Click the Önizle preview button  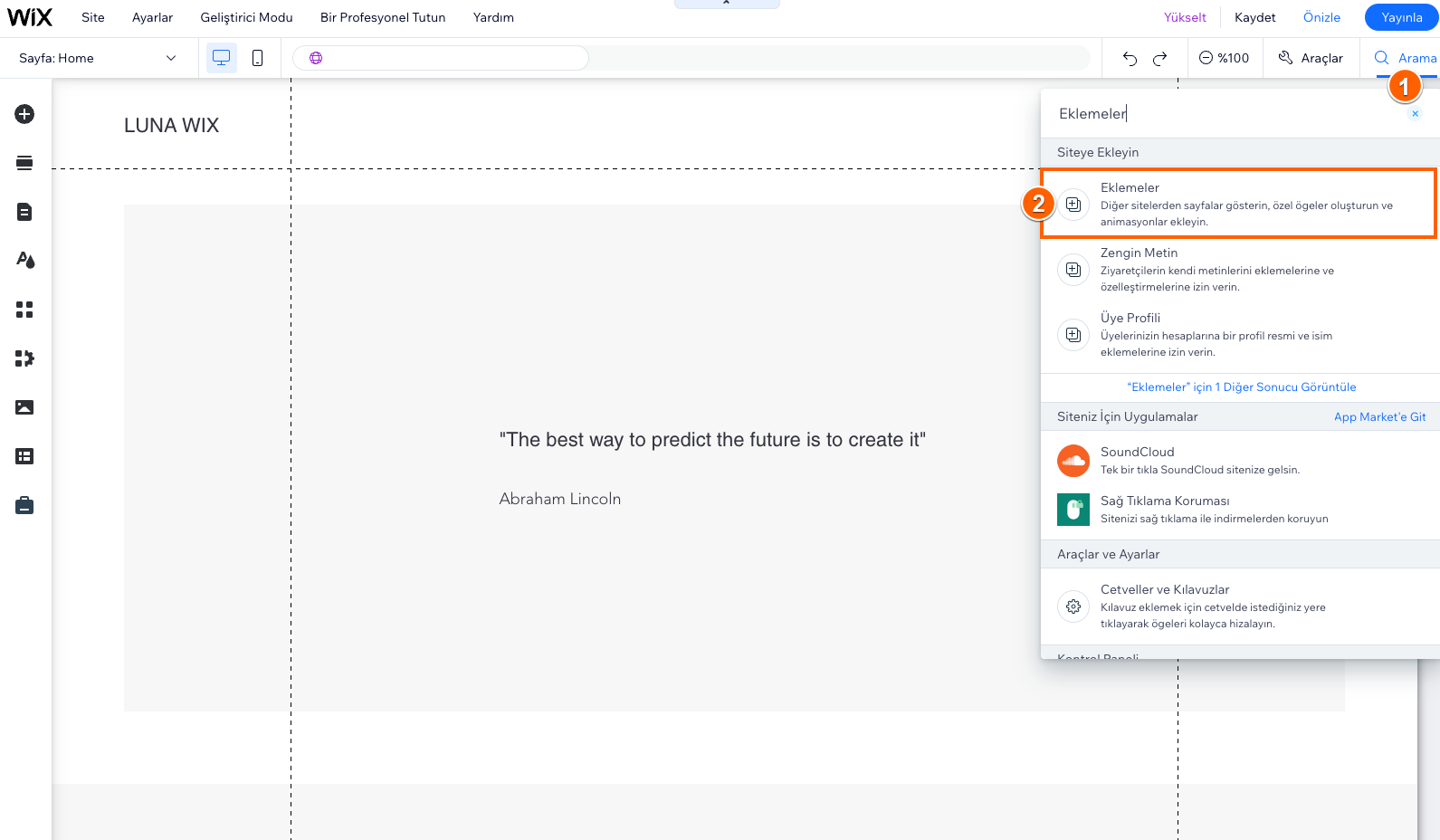coord(1321,17)
